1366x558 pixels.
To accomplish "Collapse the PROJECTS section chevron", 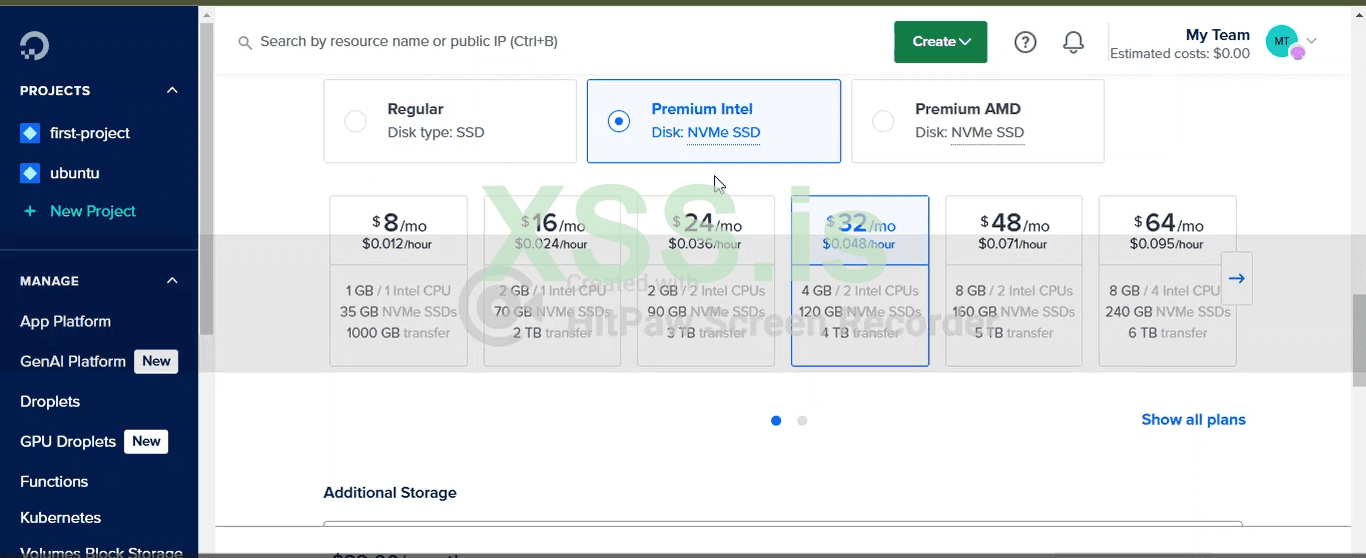I will pyautogui.click(x=172, y=90).
